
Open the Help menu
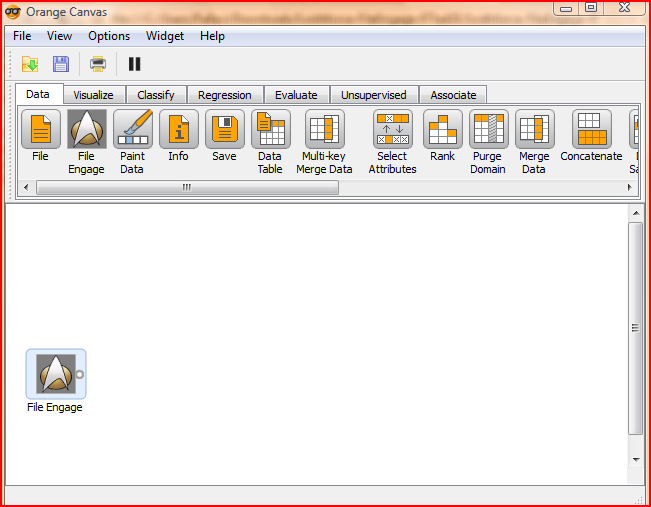click(x=212, y=36)
